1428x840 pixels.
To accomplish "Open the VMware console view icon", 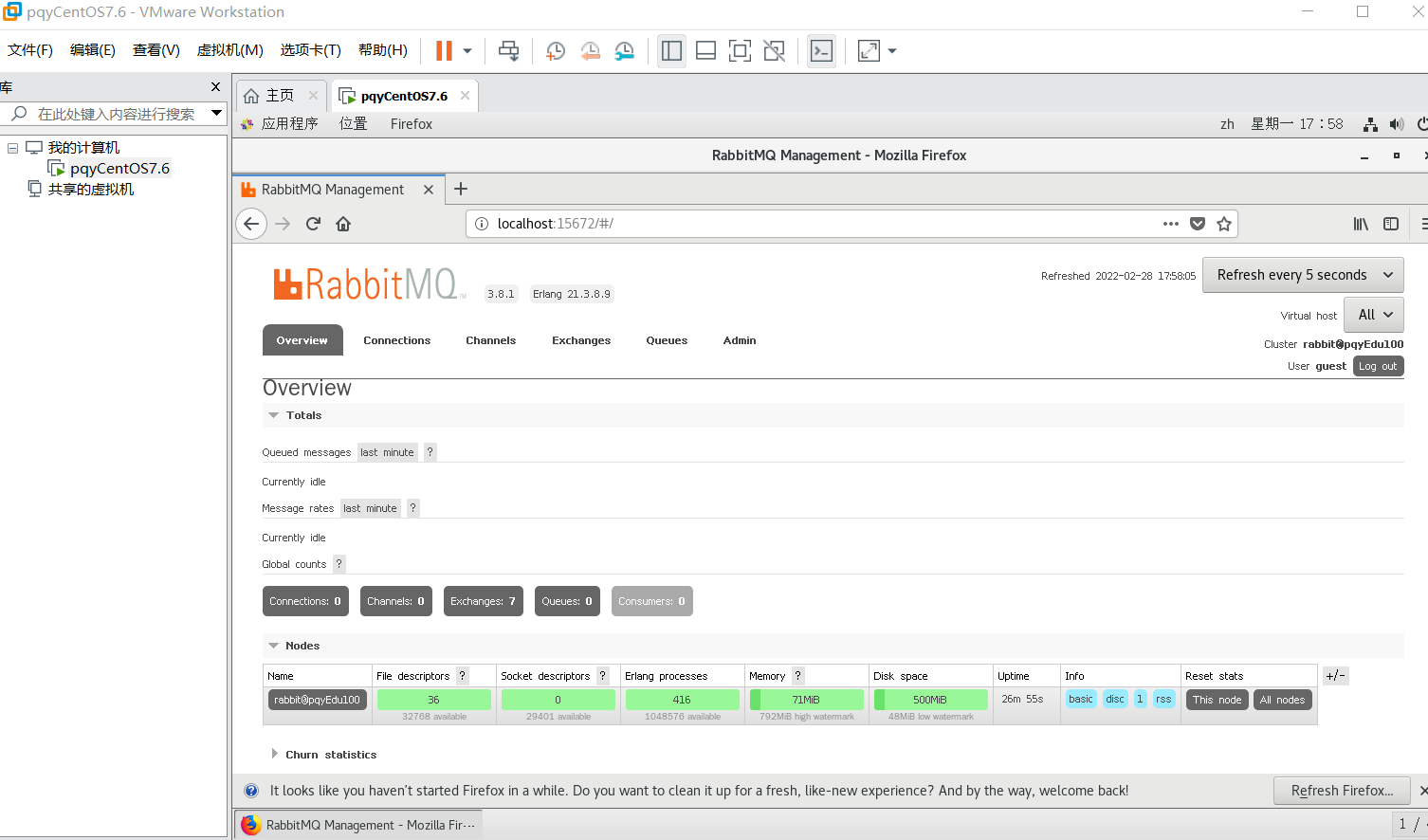I will pyautogui.click(x=821, y=51).
